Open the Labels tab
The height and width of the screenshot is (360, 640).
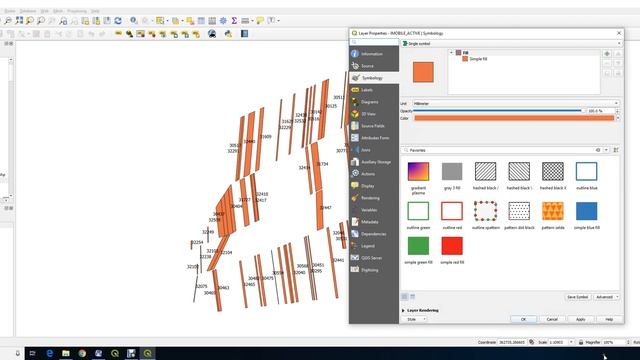coord(374,90)
